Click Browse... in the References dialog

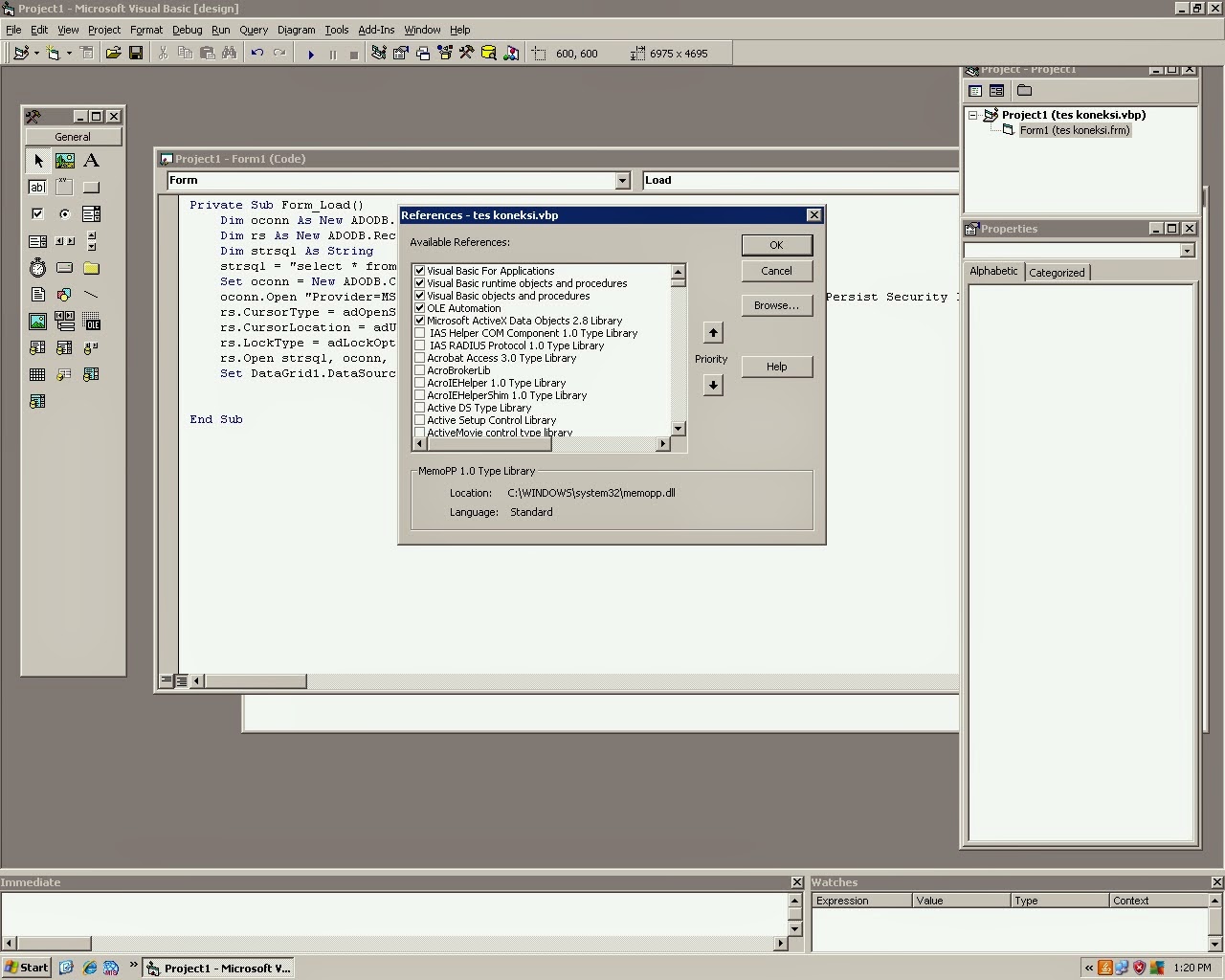coord(777,305)
